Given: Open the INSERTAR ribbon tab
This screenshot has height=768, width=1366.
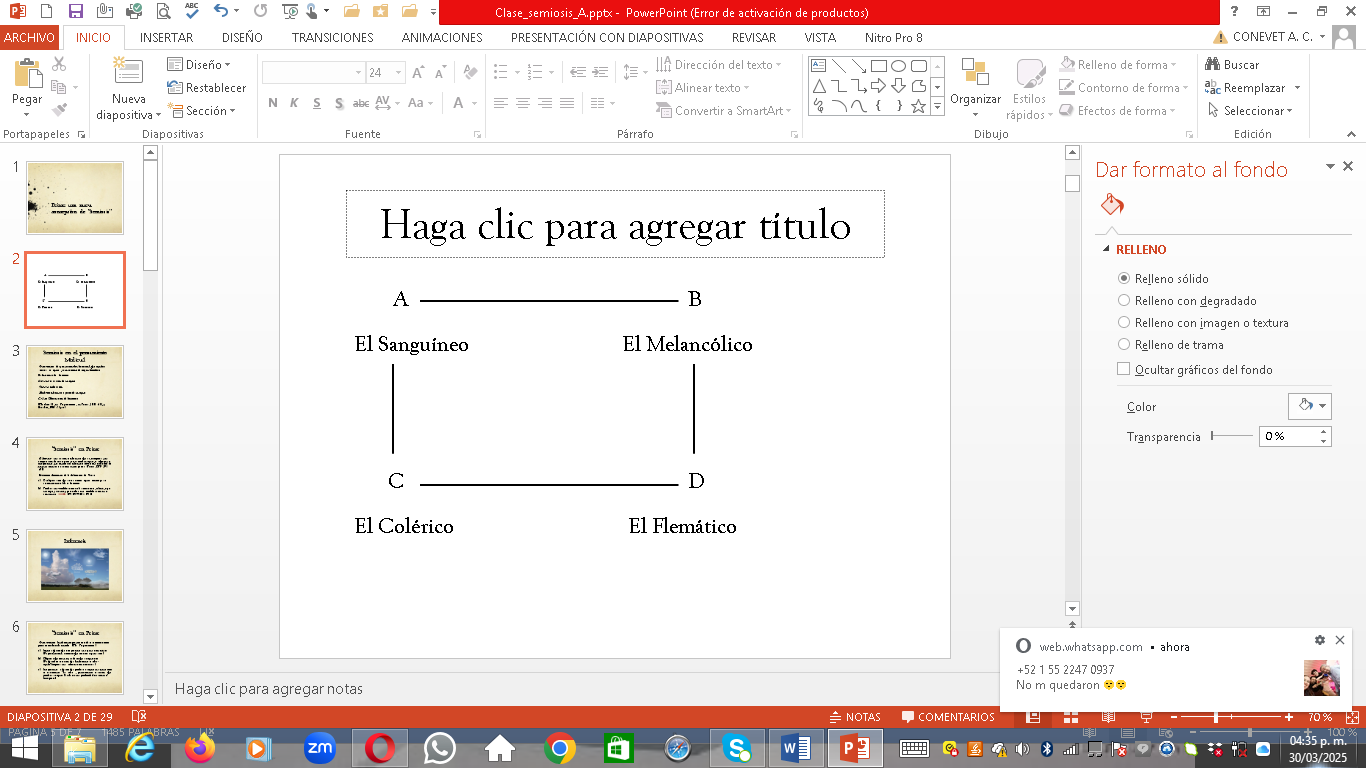Looking at the screenshot, I should pos(166,38).
